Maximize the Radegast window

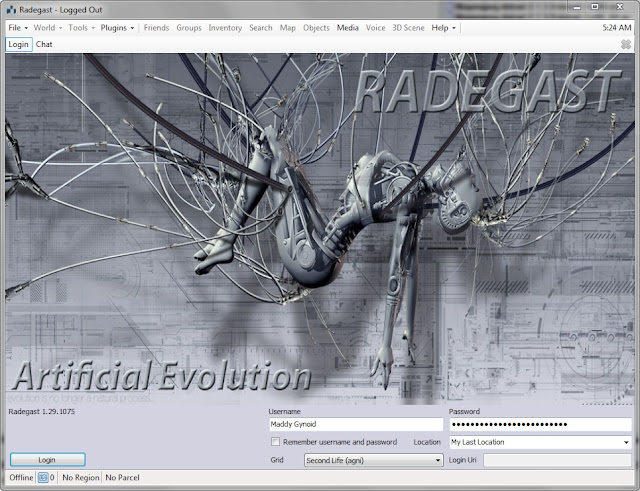[595, 7]
